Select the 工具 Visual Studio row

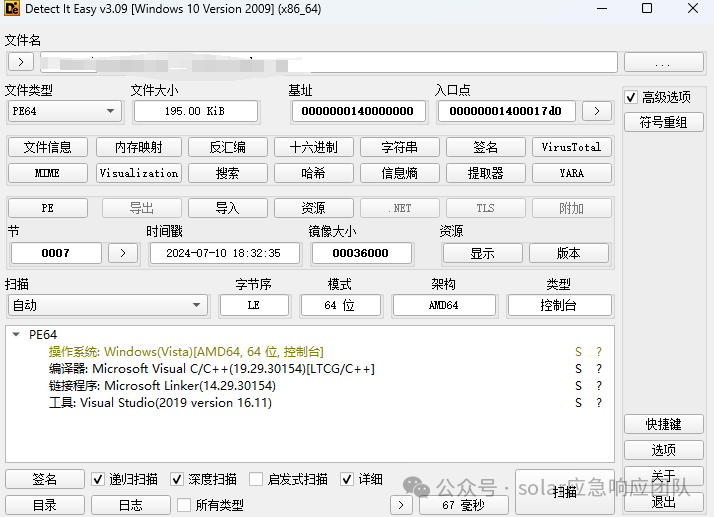[x=160, y=403]
